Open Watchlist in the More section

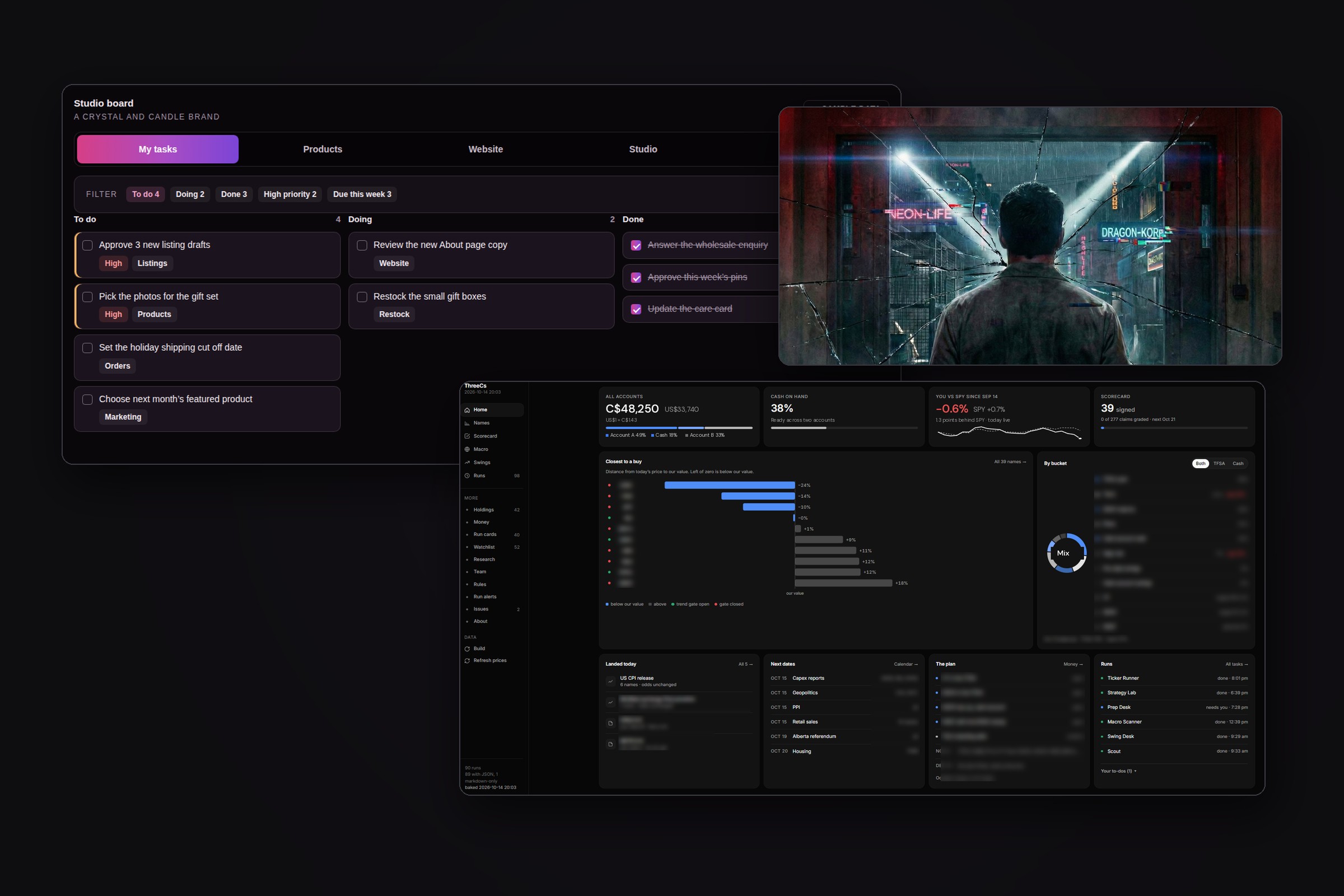tap(493, 547)
